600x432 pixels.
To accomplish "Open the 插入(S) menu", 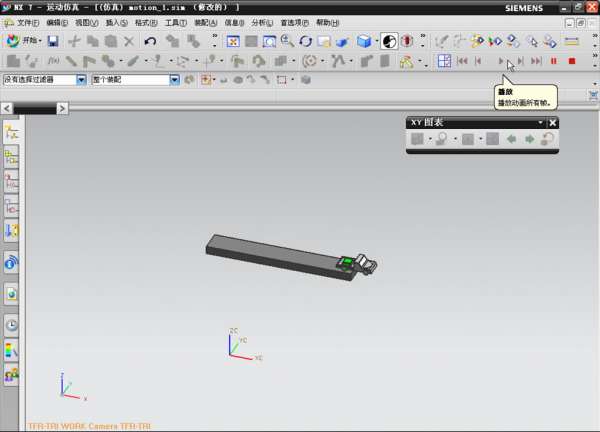I will point(116,23).
